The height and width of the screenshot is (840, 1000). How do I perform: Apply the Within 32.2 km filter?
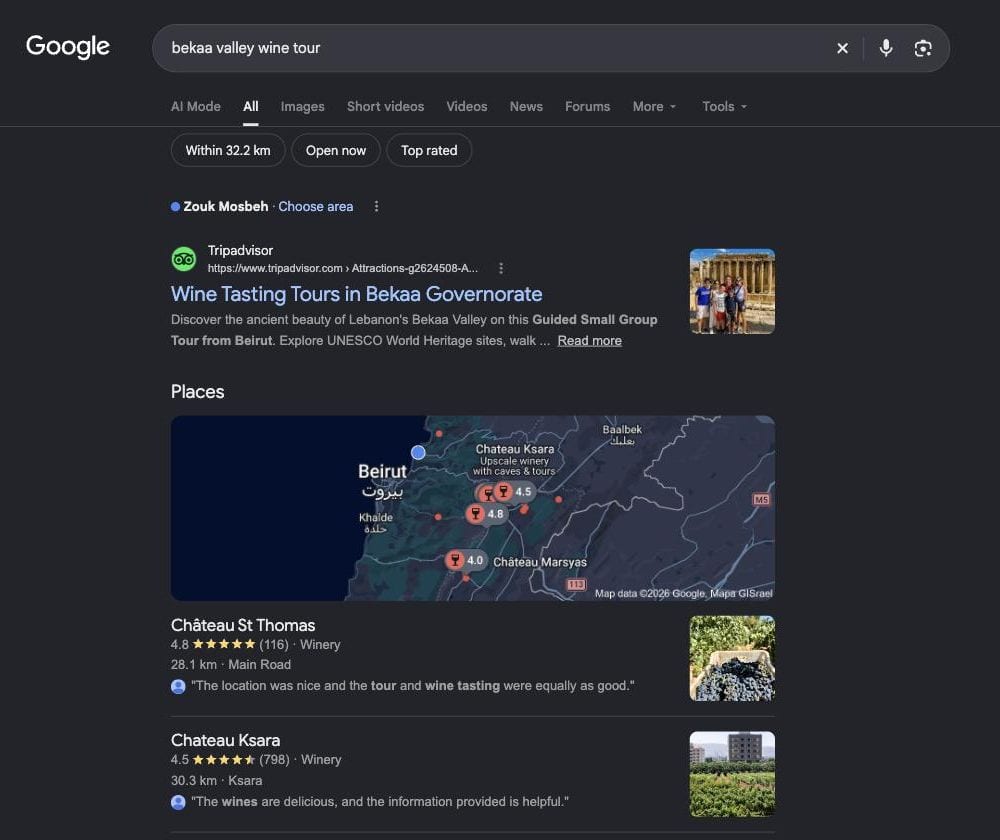pyautogui.click(x=228, y=151)
